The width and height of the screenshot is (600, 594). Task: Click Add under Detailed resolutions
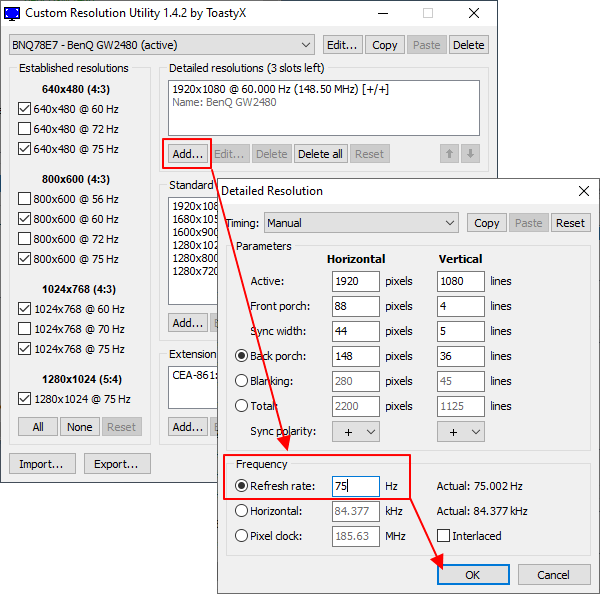(188, 154)
